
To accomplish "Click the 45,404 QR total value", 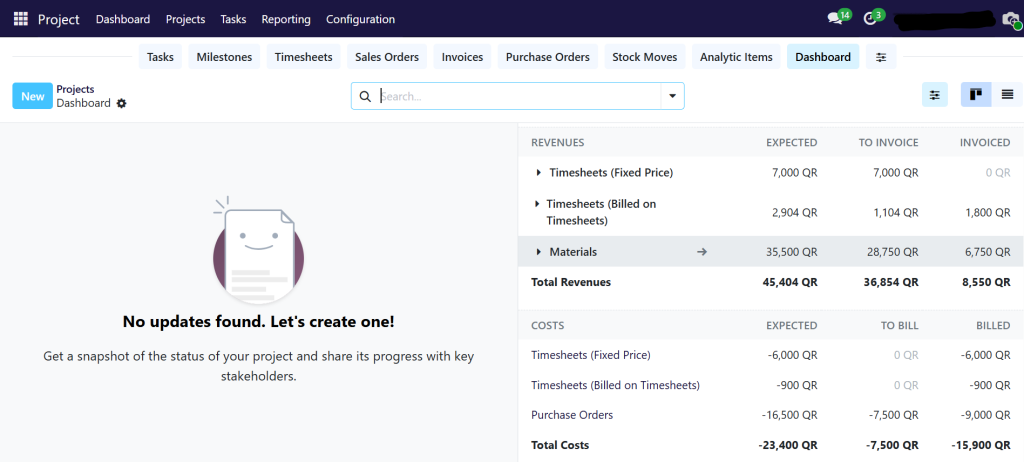I will pos(790,282).
